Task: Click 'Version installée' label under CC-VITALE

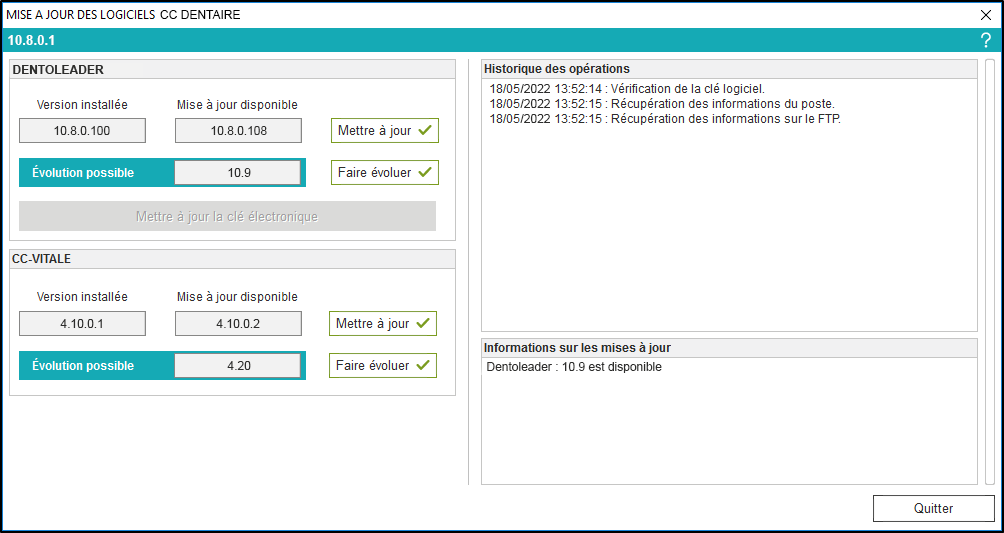Action: (x=82, y=297)
